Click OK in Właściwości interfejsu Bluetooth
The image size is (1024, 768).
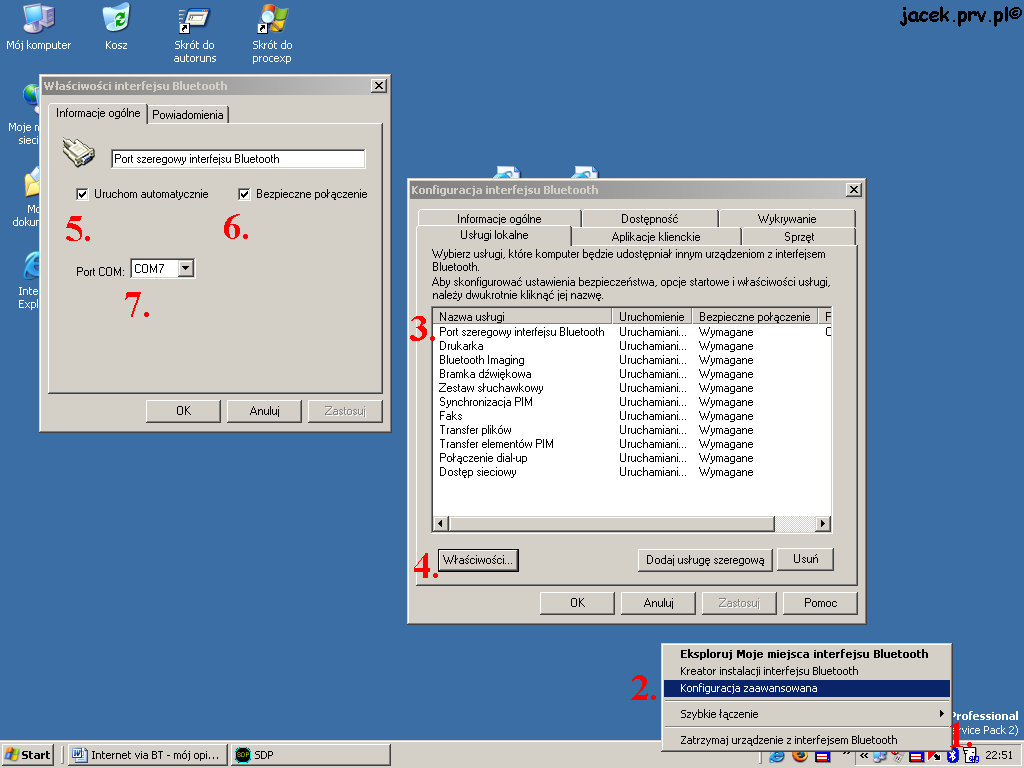click(184, 411)
